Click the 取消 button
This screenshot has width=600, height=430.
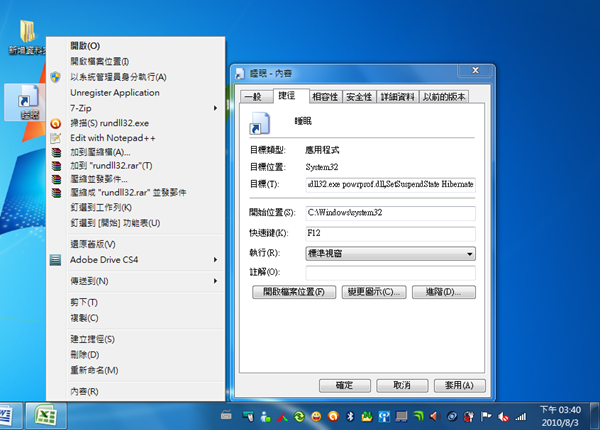click(x=402, y=386)
